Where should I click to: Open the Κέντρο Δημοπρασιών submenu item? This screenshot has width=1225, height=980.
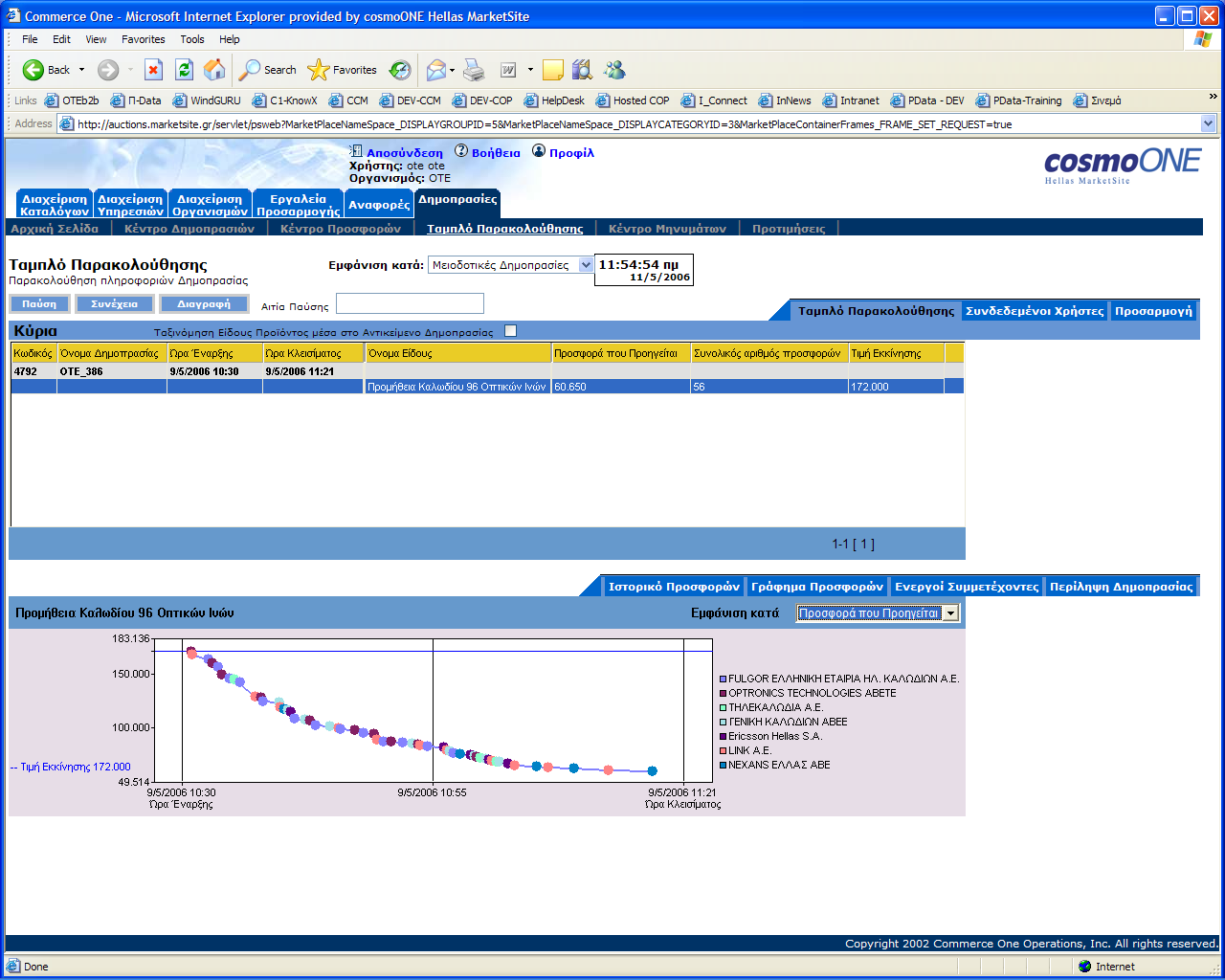pos(189,229)
